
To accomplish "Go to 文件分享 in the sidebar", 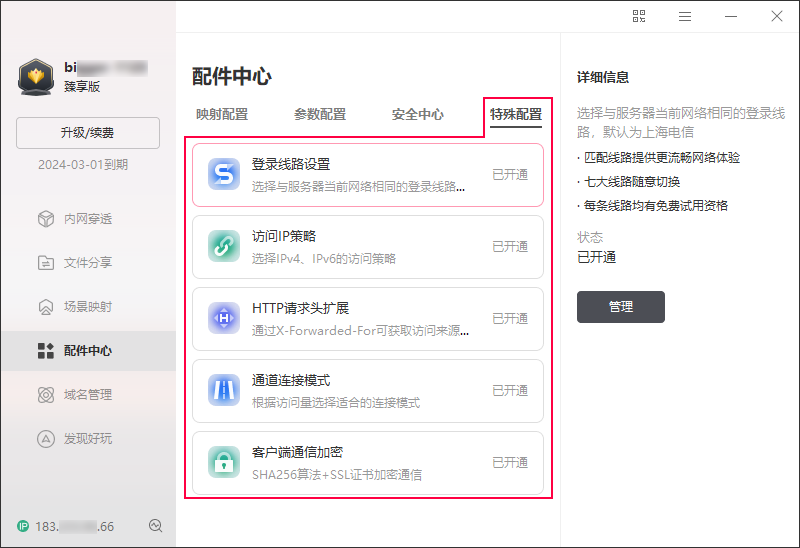I will tap(87, 263).
